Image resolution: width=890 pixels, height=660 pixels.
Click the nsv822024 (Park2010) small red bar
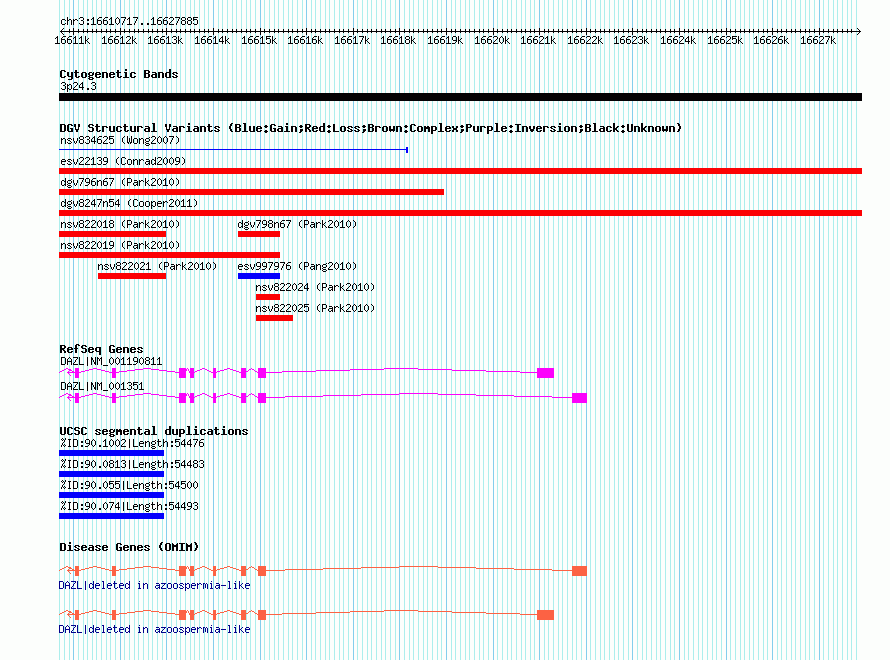tap(268, 297)
